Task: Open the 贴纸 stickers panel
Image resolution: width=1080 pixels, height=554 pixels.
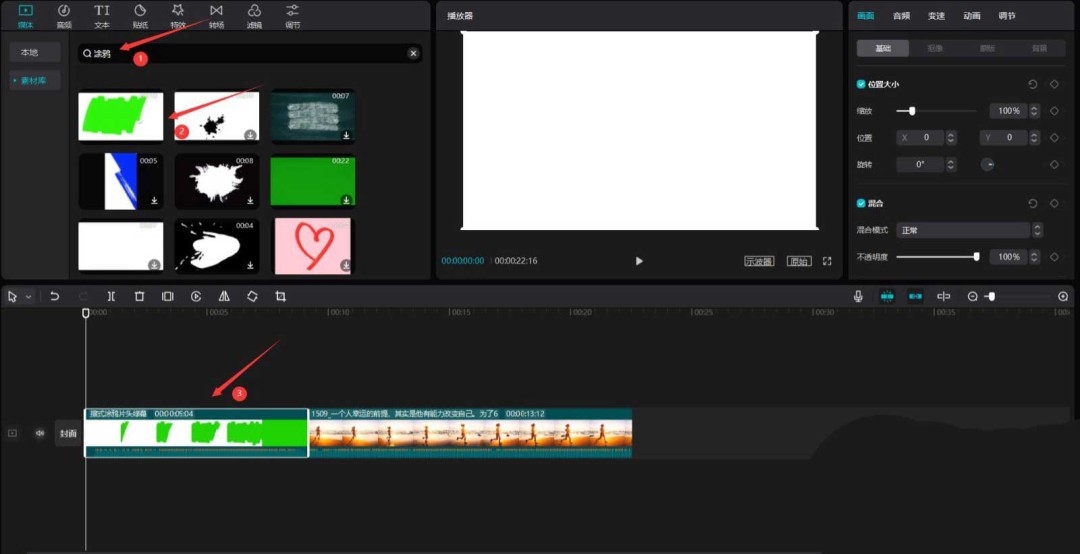Action: (x=140, y=15)
